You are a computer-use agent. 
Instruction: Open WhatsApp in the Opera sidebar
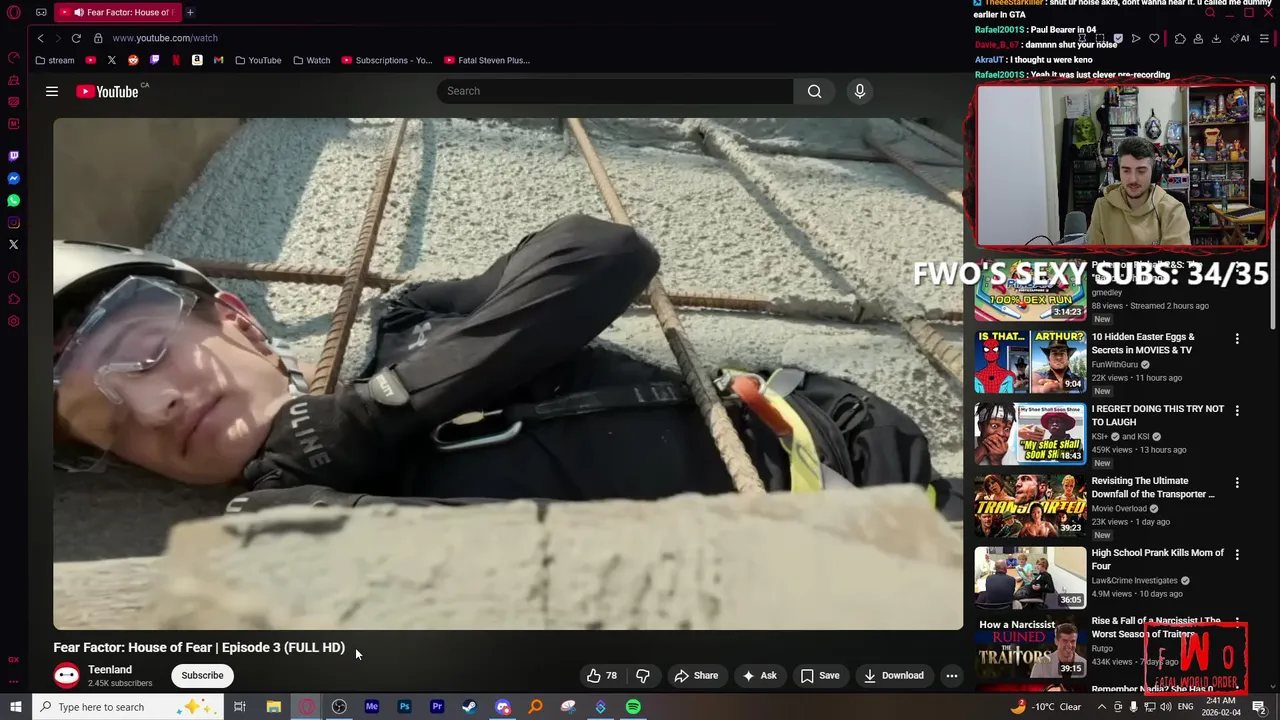13,200
